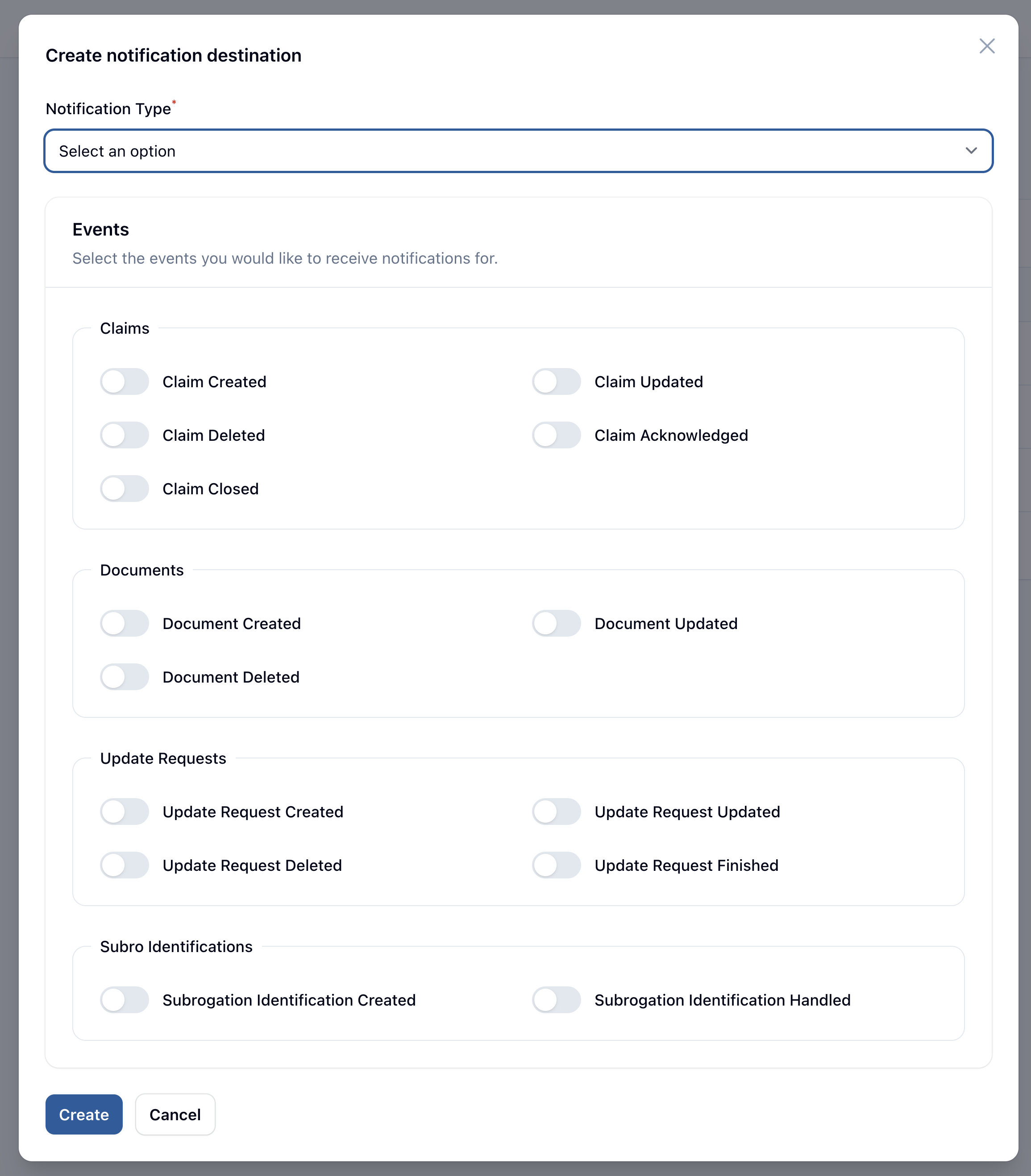
Task: Enable the Claim Created toggle
Action: 124,381
